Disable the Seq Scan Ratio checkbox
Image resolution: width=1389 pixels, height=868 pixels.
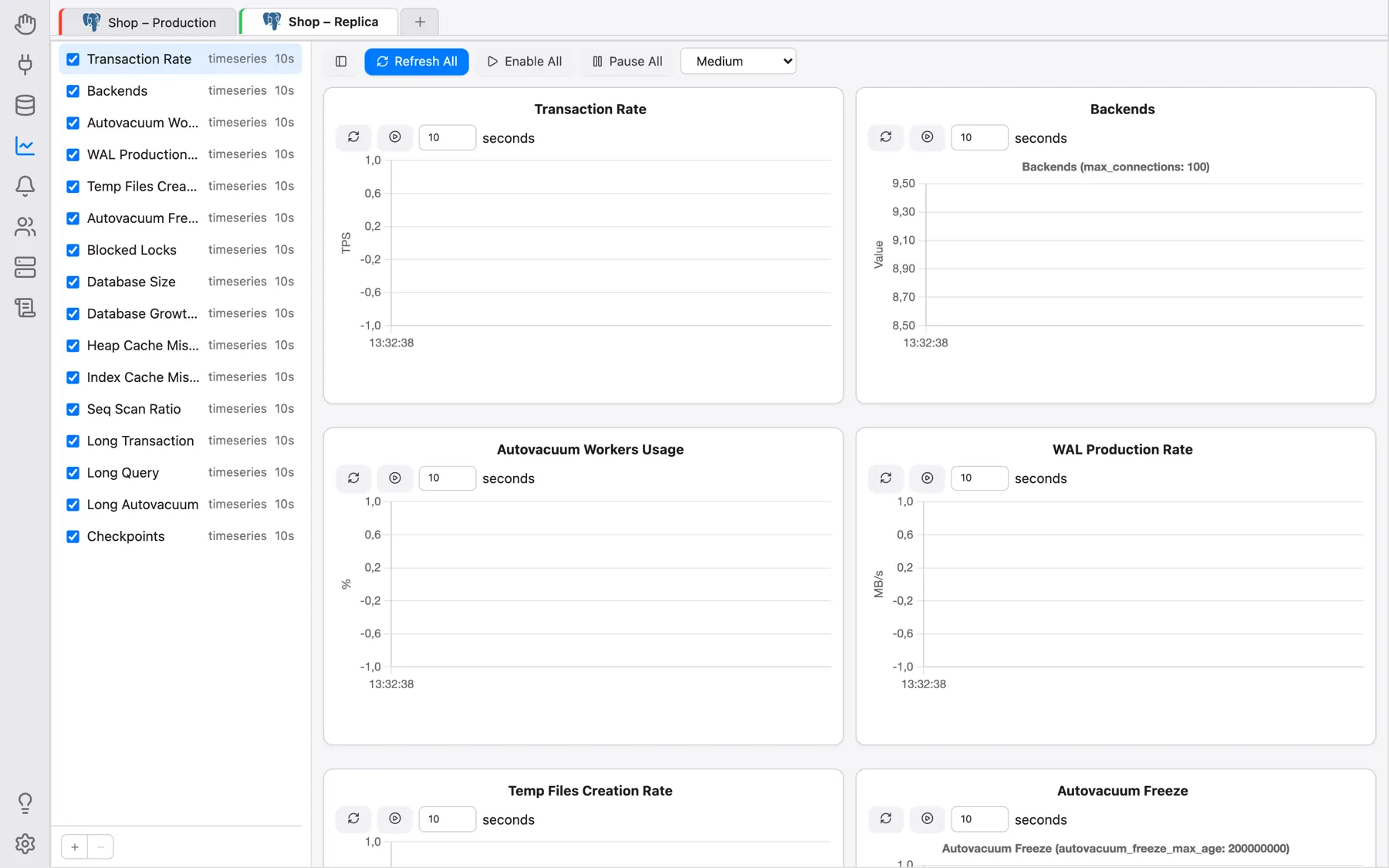[73, 409]
